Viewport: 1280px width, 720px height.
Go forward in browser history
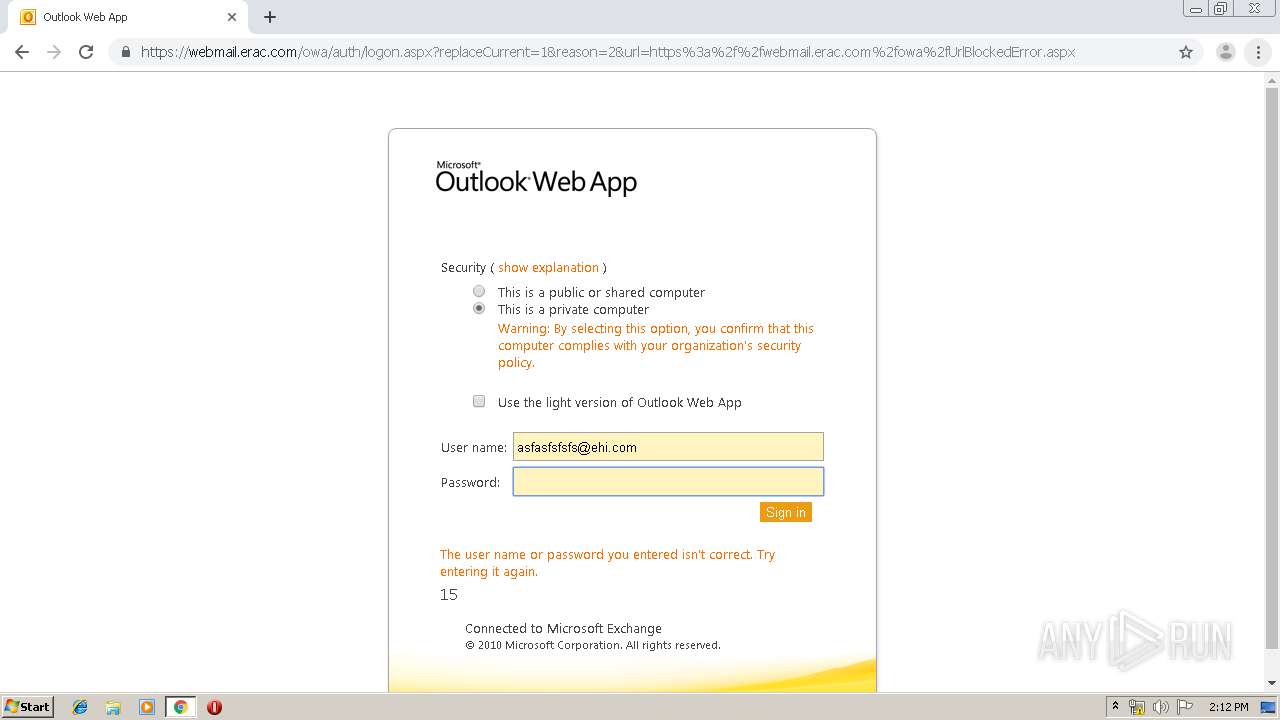point(54,52)
